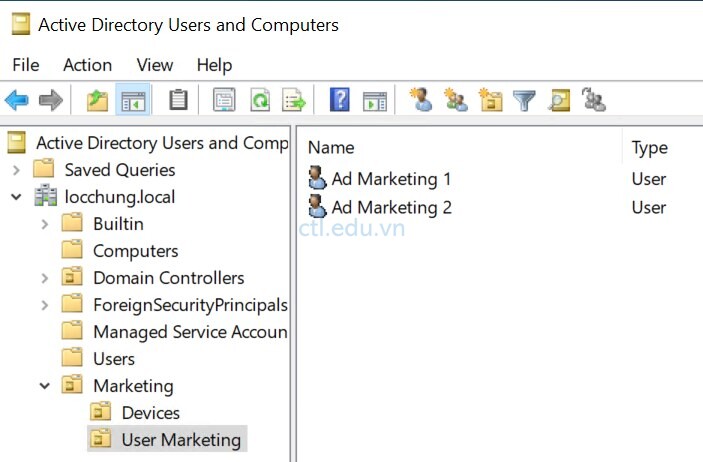Go up one level folder icon
The height and width of the screenshot is (462, 703).
pos(97,100)
